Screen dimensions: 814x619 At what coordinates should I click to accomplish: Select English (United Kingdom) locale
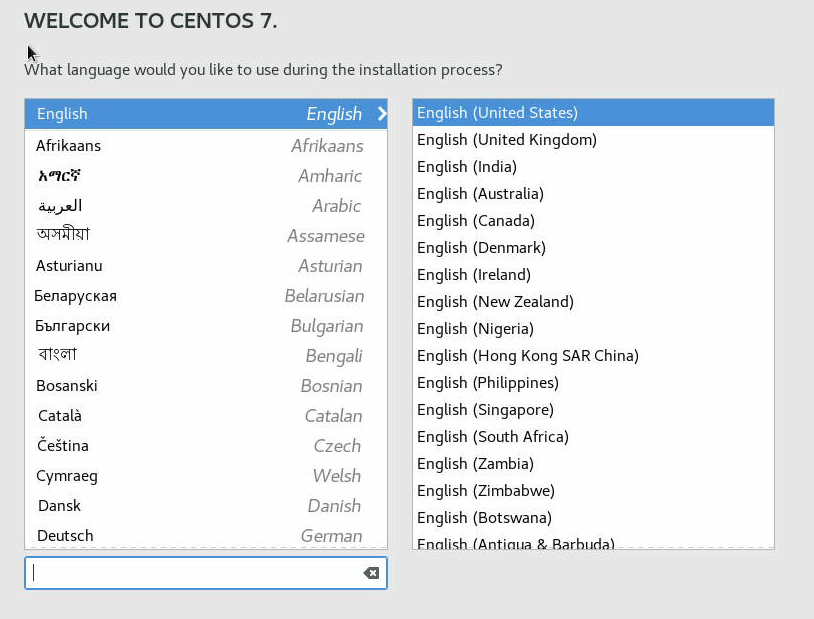coord(593,140)
